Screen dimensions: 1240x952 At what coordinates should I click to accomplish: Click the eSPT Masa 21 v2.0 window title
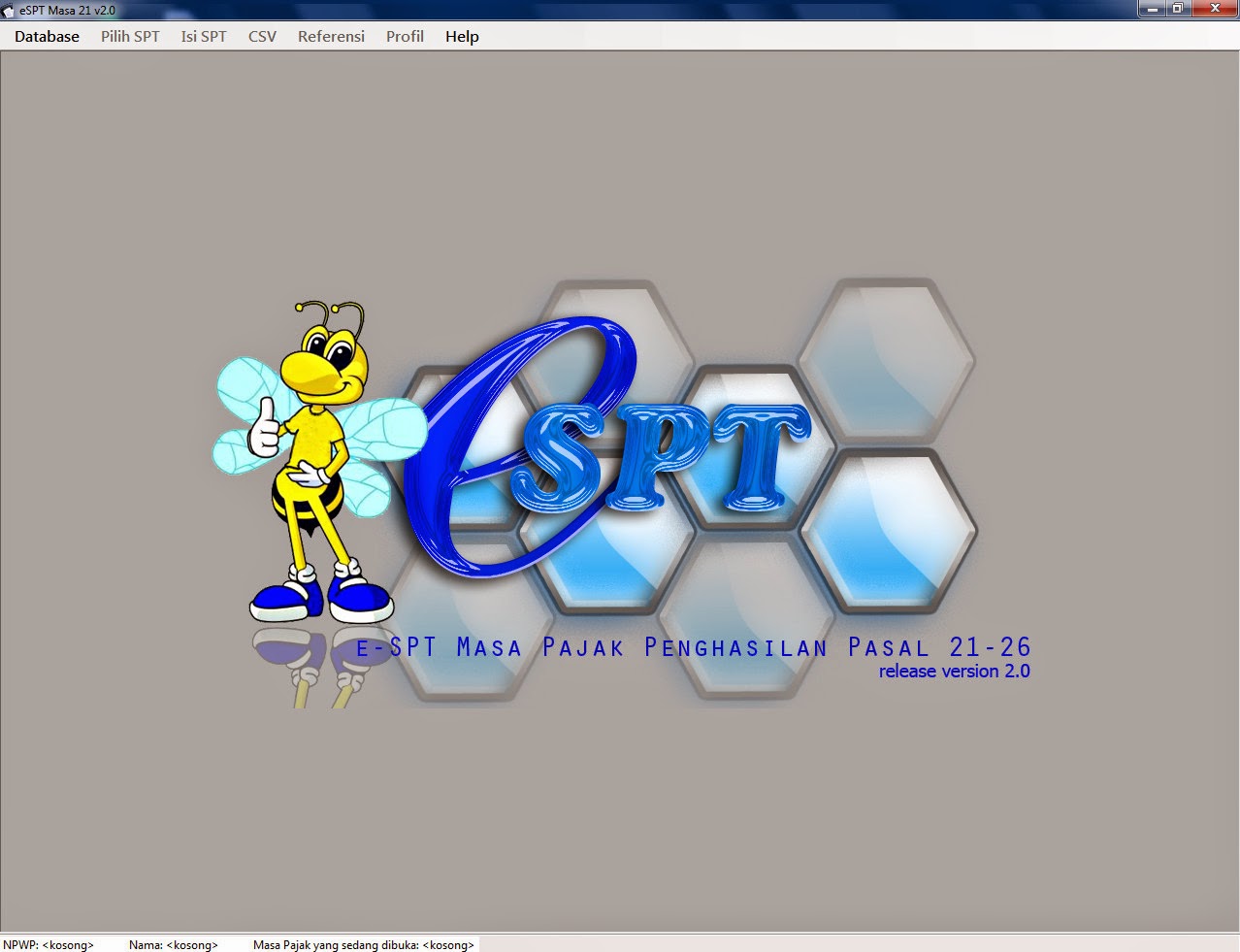[x=67, y=11]
